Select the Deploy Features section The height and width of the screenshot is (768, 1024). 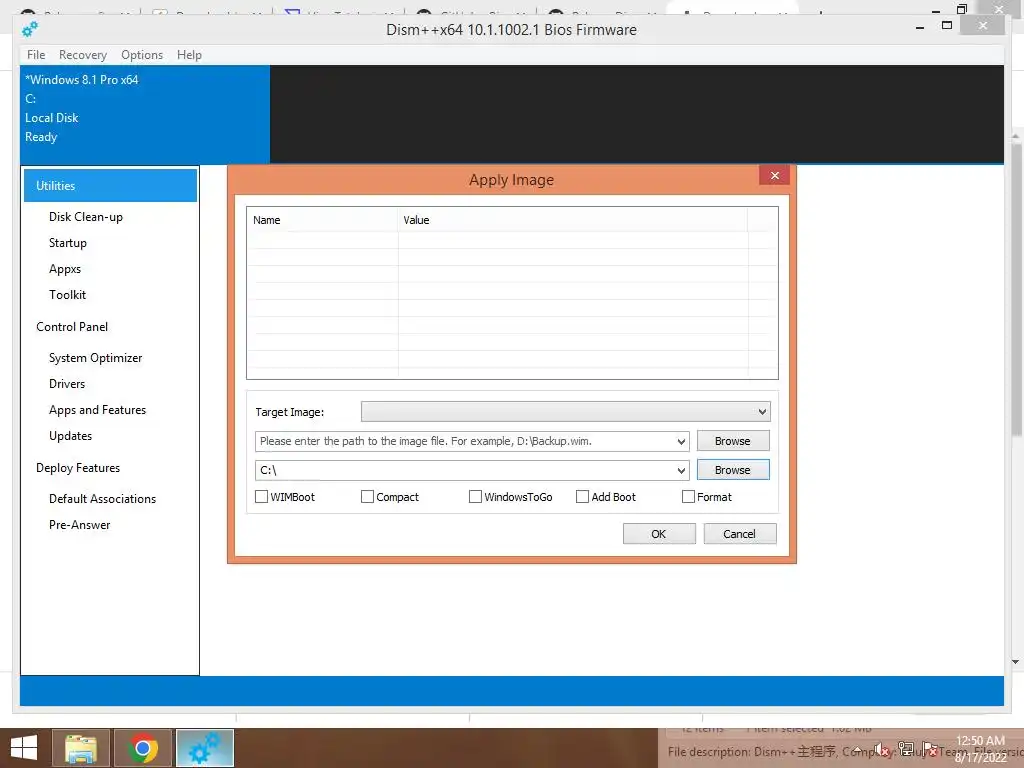[78, 468]
